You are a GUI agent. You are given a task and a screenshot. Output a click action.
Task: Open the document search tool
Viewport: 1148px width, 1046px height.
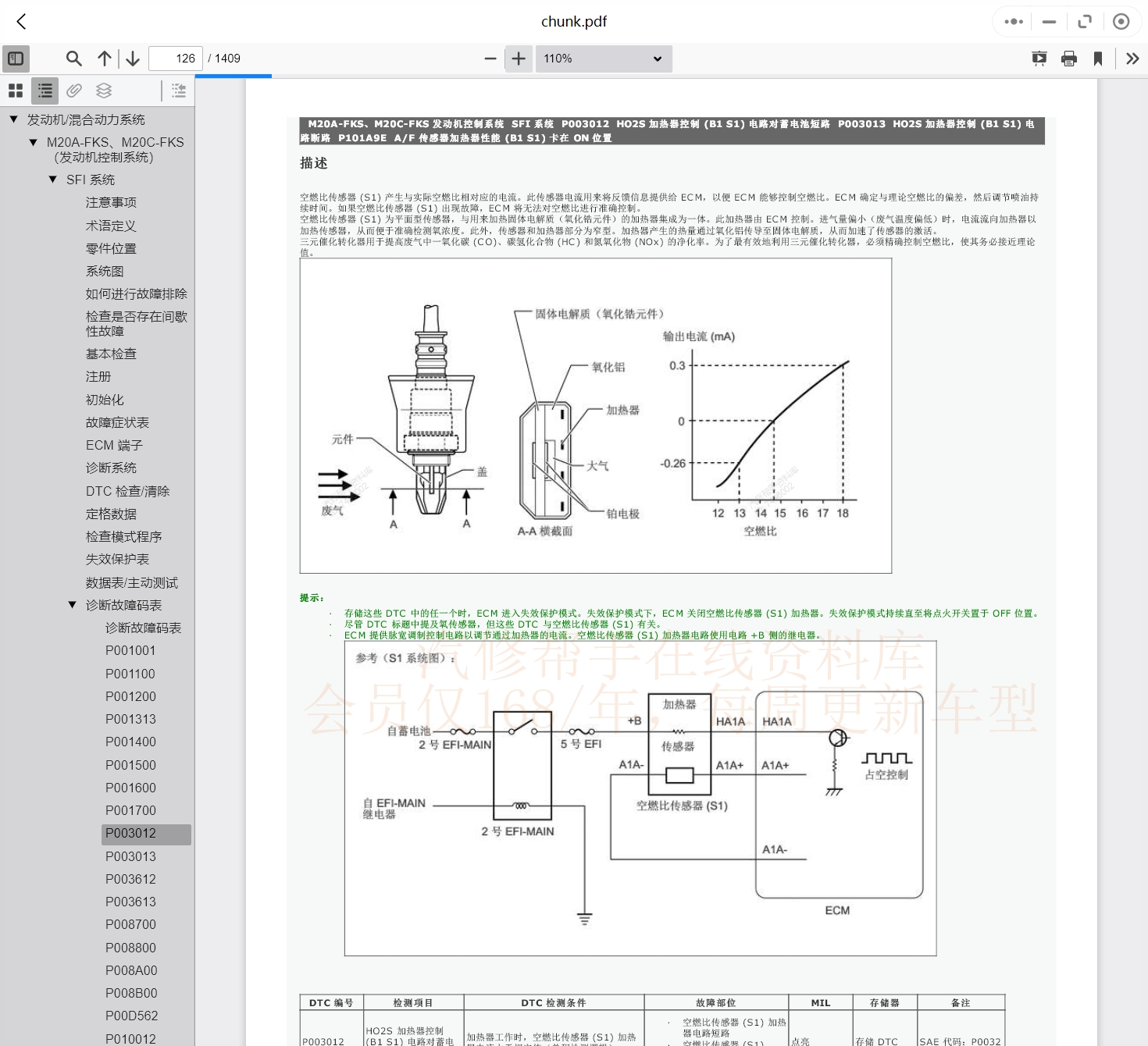[73, 59]
